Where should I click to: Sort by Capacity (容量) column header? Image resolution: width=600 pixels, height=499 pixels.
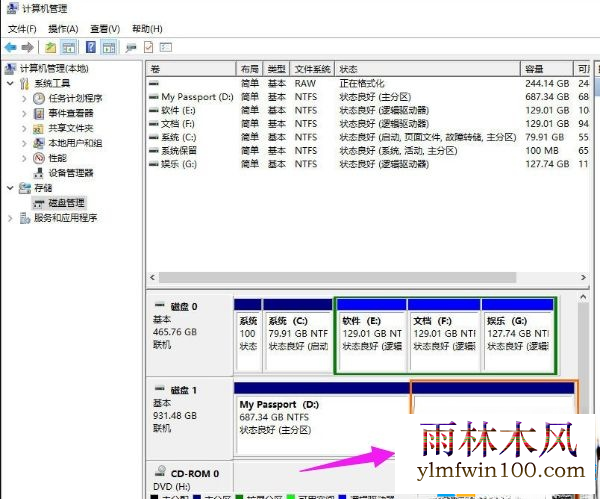[547, 69]
